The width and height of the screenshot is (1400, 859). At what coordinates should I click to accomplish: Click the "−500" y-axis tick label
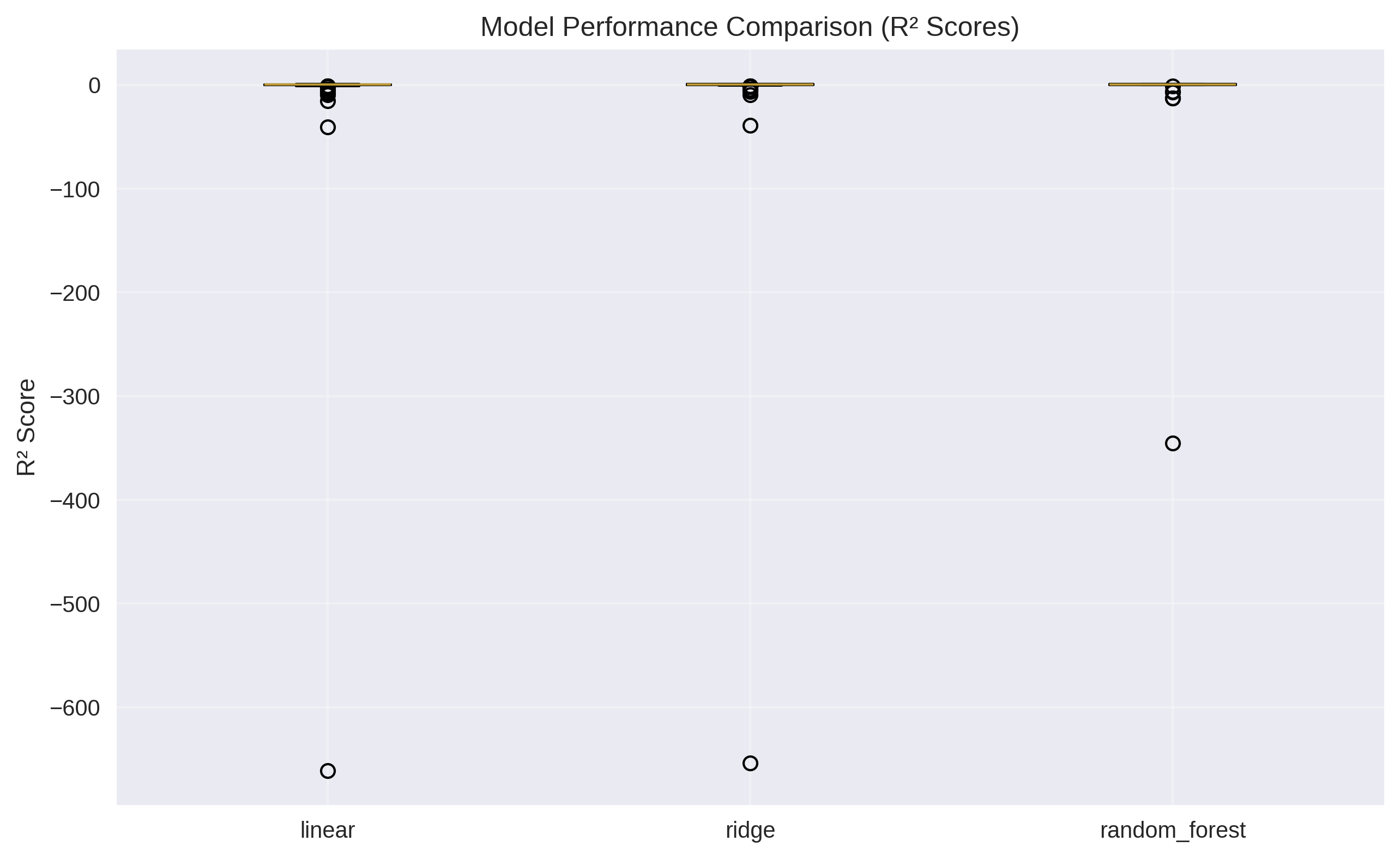tap(75, 604)
